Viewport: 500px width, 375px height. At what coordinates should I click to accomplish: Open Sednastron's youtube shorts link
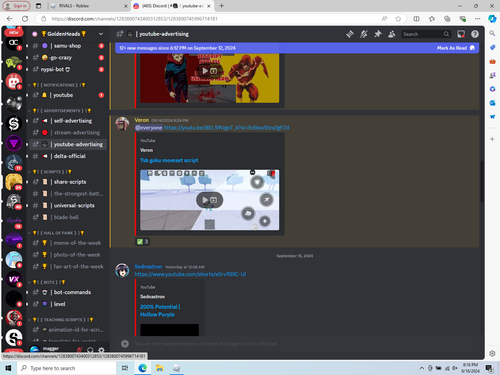190,274
